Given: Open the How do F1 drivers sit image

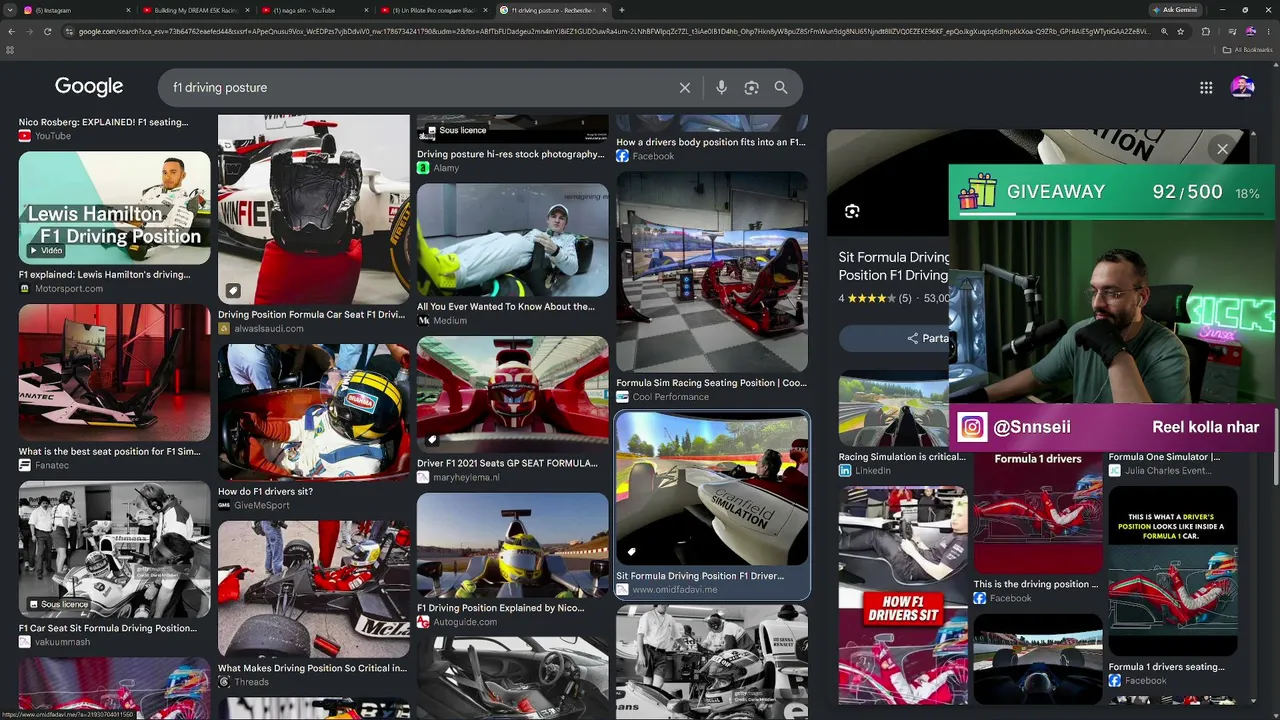Looking at the screenshot, I should point(314,413).
